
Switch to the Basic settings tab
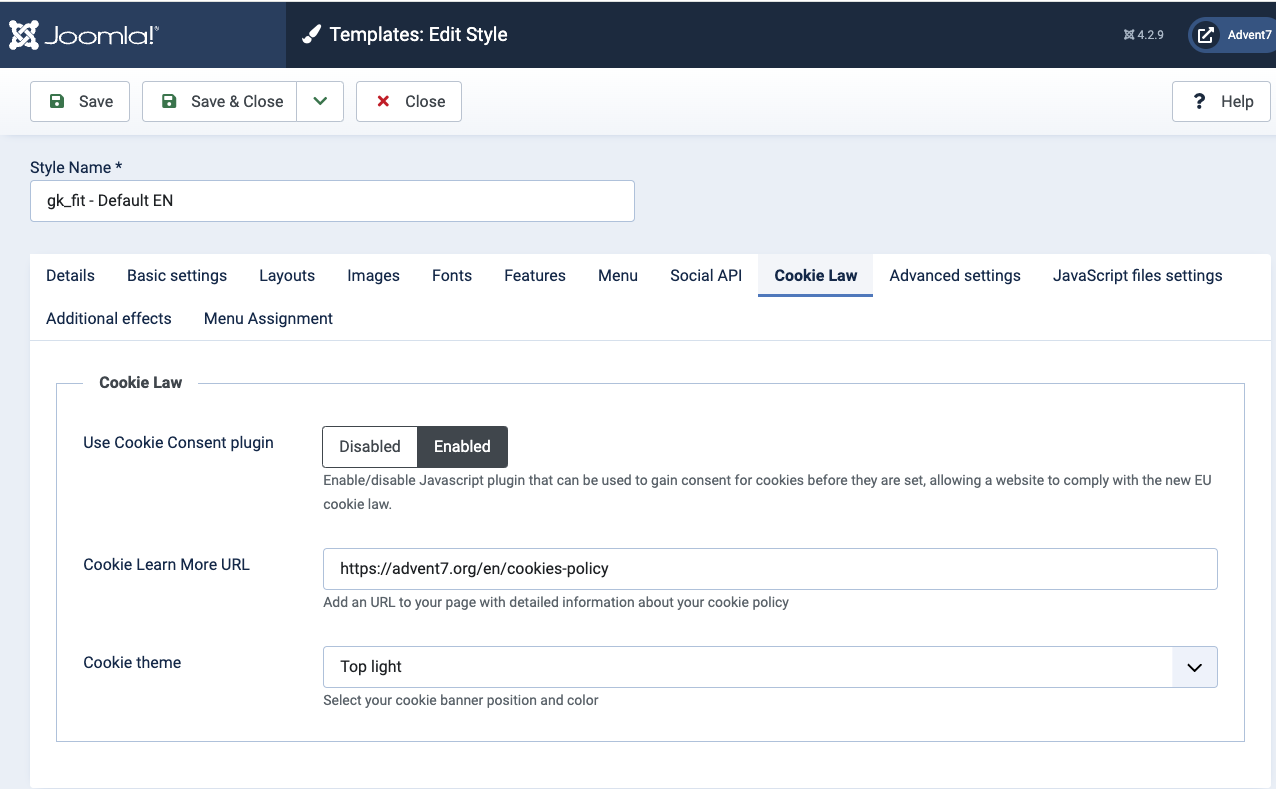click(x=177, y=275)
